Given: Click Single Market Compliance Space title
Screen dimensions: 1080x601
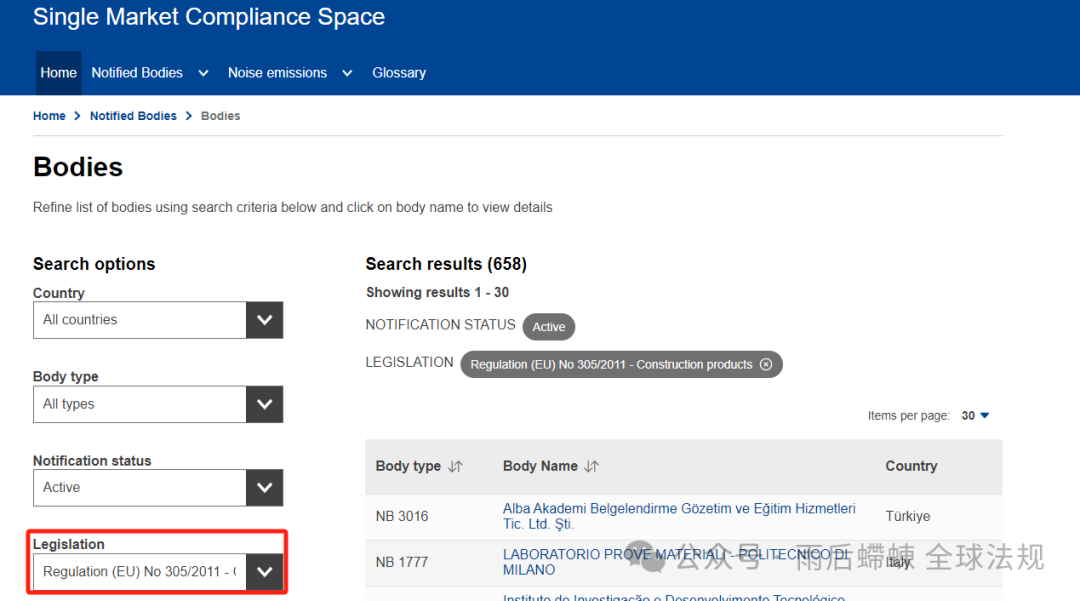Looking at the screenshot, I should tap(209, 17).
